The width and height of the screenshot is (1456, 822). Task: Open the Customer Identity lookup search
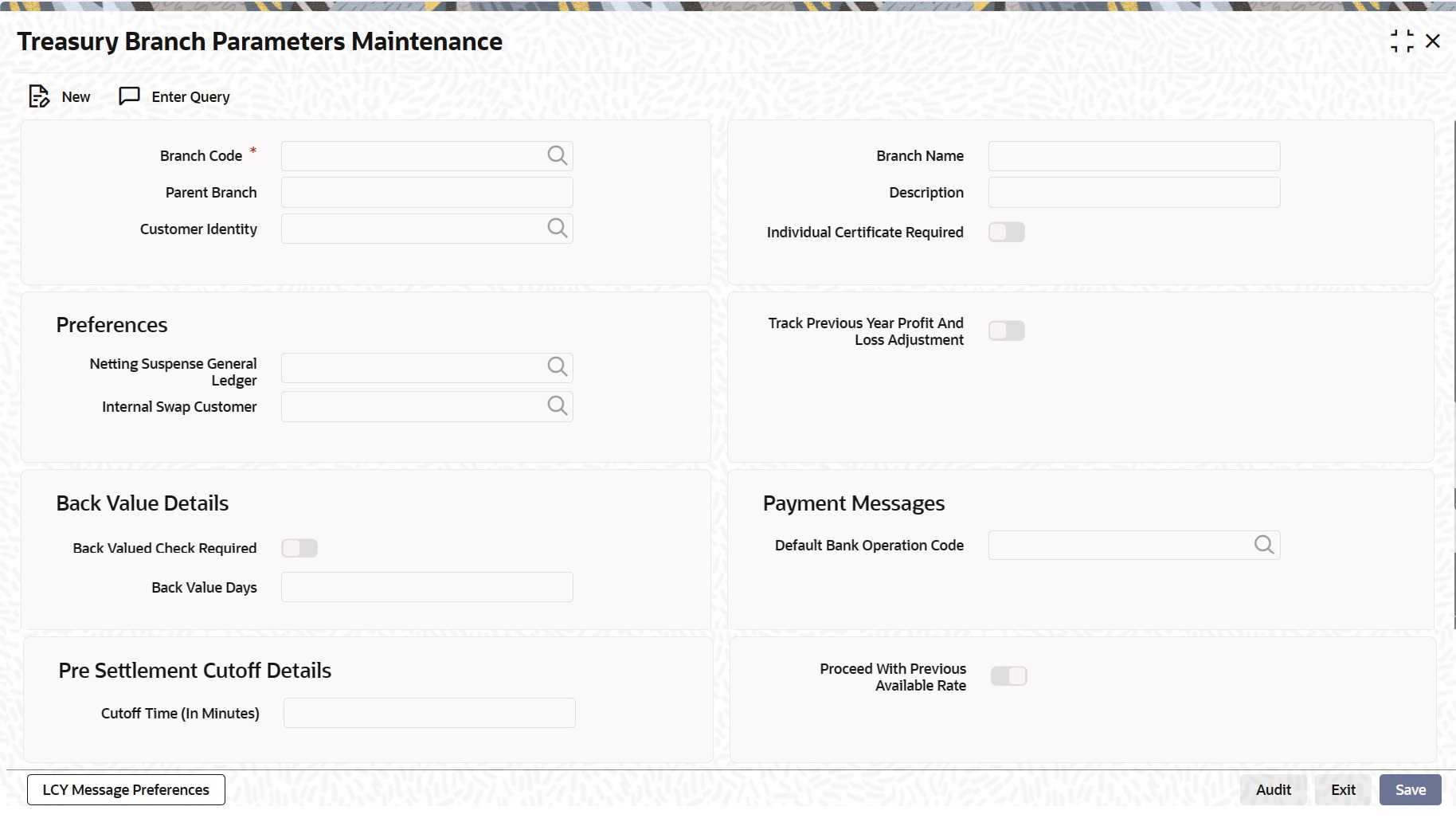pos(557,229)
